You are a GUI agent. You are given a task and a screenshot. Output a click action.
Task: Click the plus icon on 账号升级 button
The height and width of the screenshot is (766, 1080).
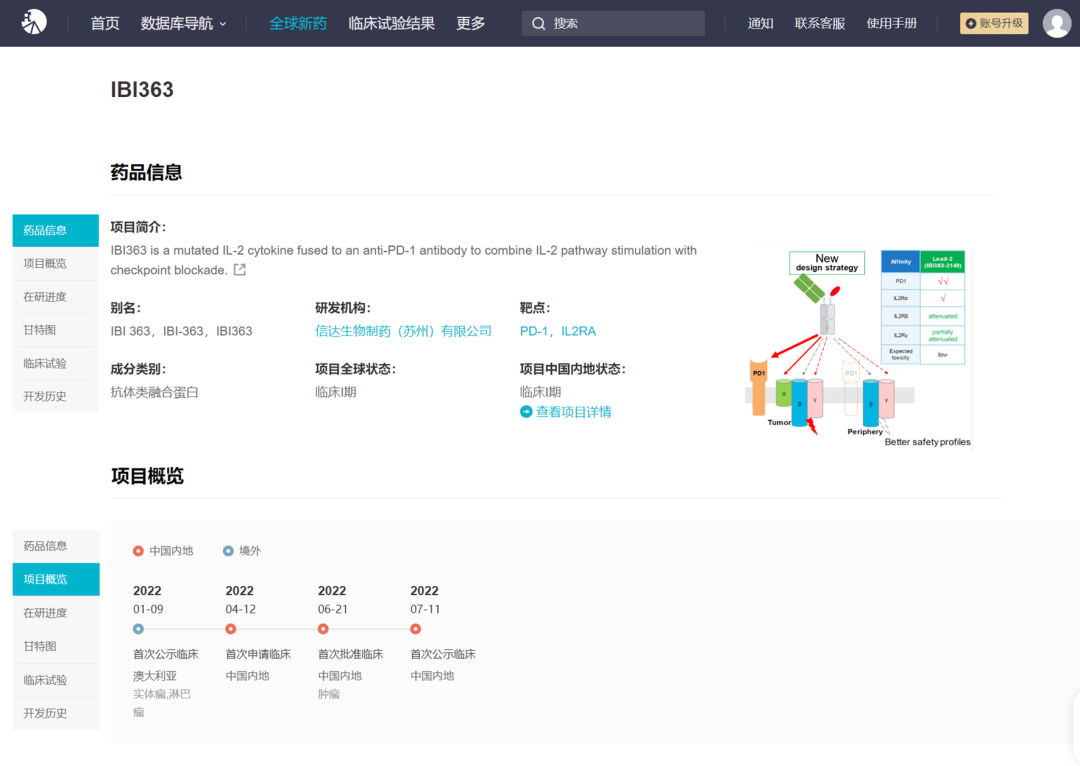(x=971, y=23)
